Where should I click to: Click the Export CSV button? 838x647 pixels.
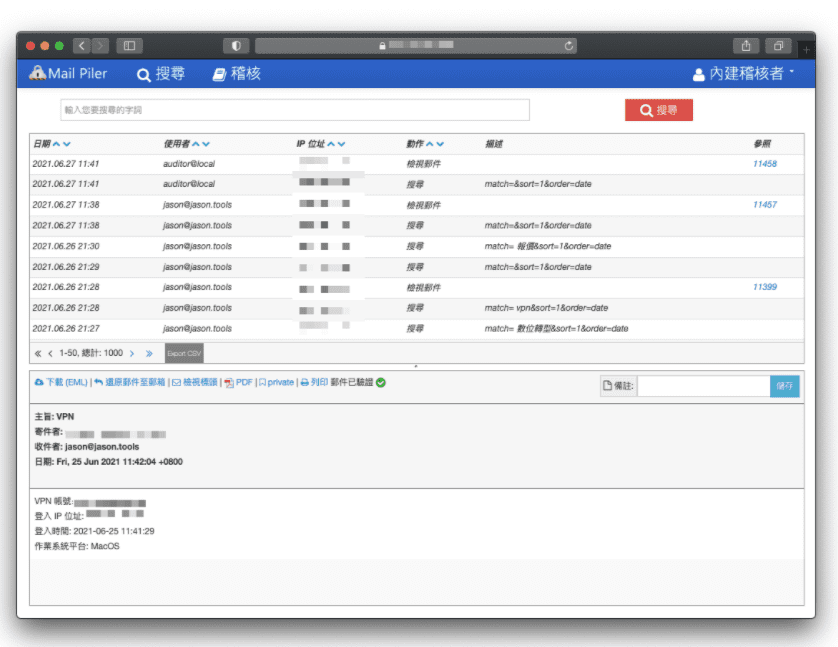[x=184, y=353]
